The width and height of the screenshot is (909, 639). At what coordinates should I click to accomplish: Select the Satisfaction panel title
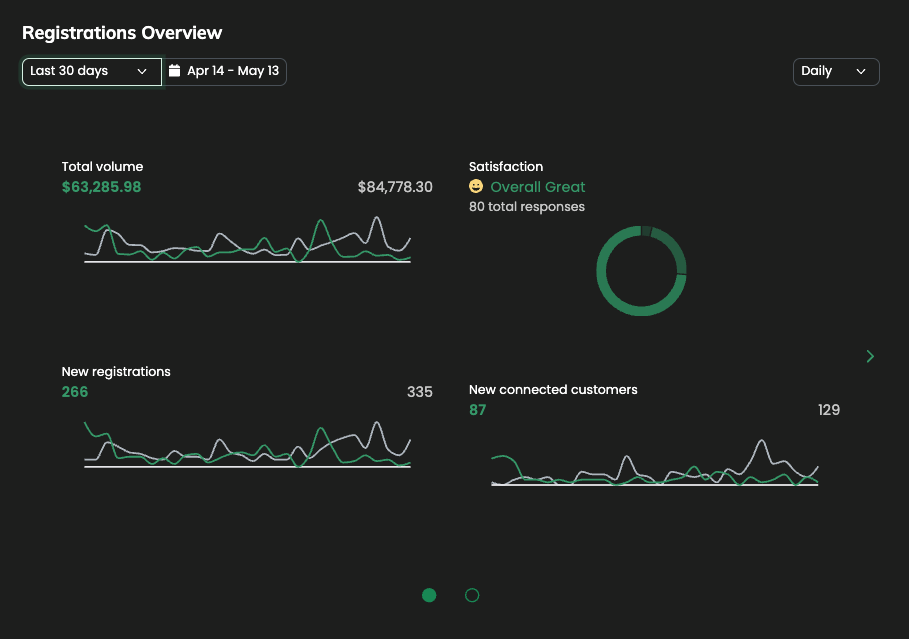click(506, 166)
